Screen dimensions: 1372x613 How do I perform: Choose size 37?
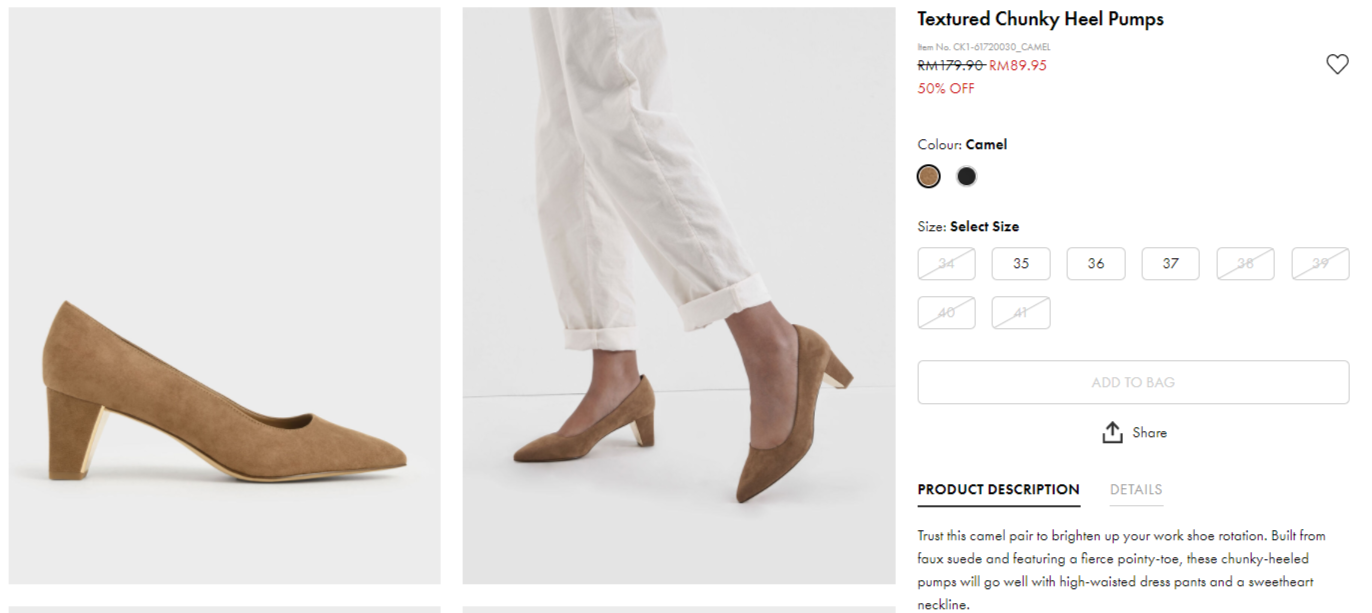point(1170,264)
